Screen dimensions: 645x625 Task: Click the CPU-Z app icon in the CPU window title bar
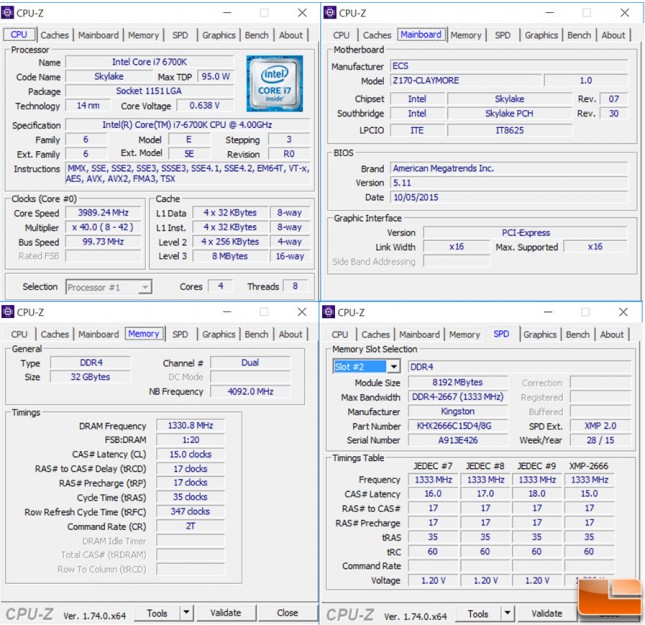(7, 13)
